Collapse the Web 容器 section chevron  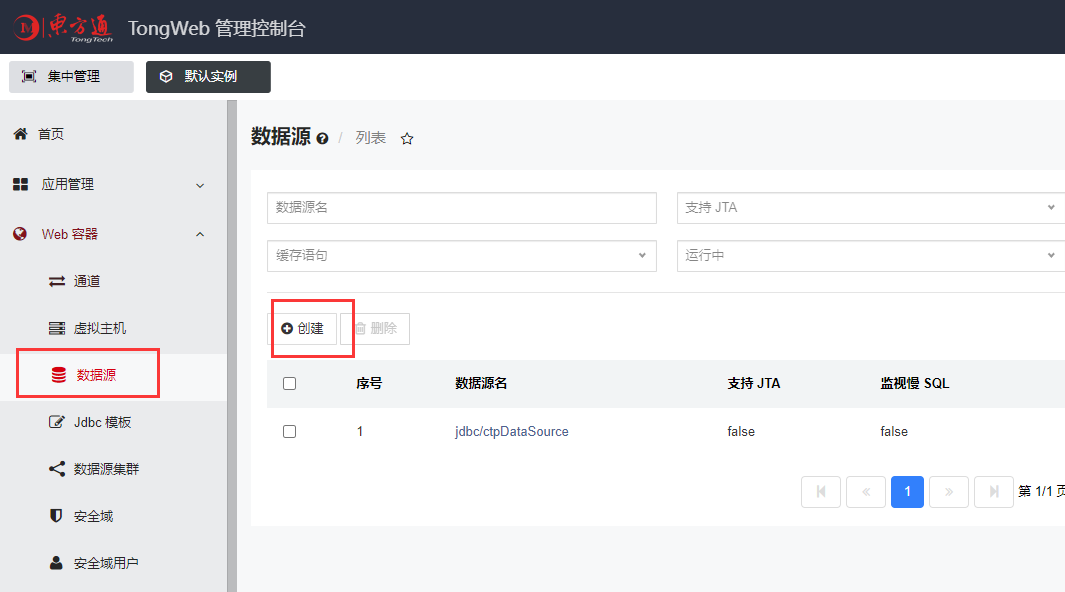199,233
